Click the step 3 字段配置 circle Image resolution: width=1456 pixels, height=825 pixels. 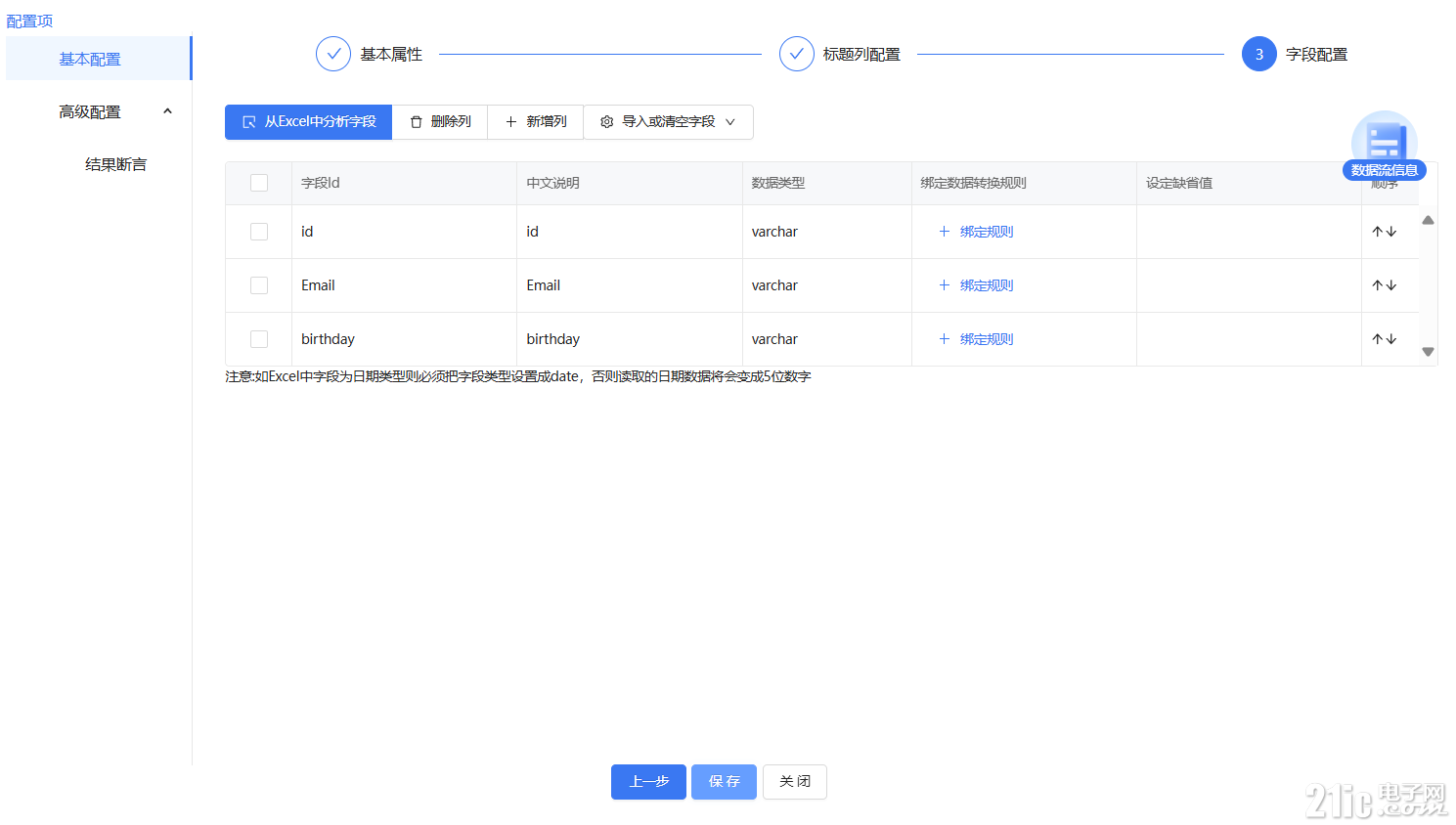1259,54
